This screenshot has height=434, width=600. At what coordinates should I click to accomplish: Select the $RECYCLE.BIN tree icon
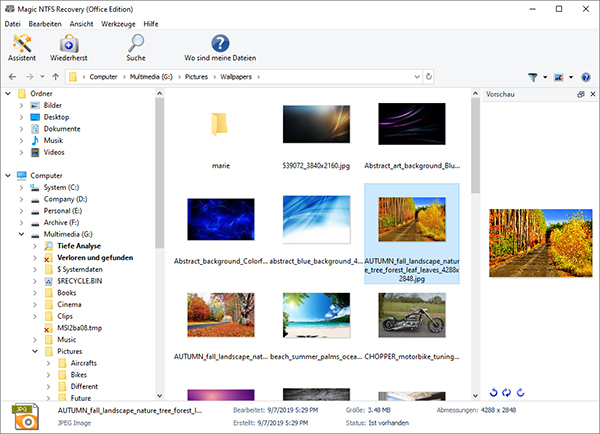pyautogui.click(x=49, y=281)
